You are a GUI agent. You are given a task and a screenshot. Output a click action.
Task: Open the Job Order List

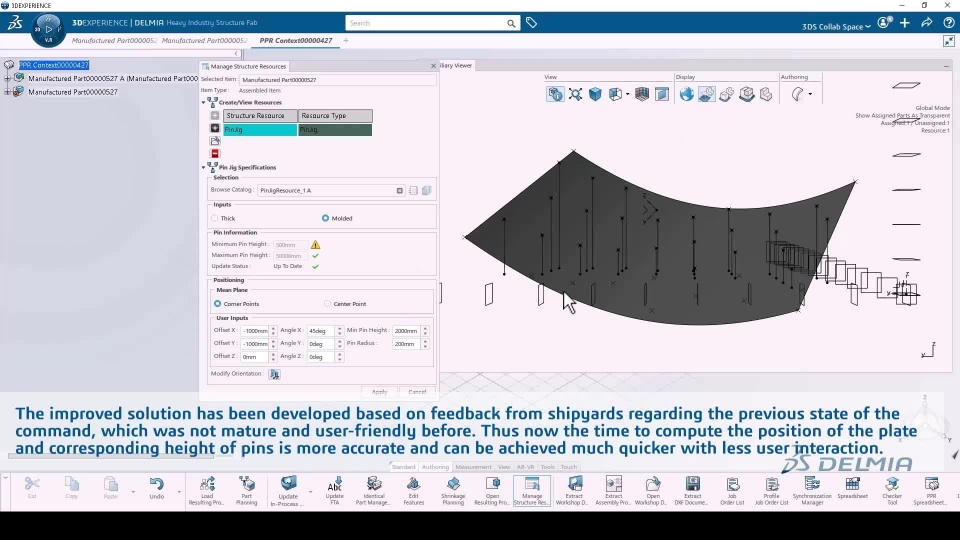click(732, 490)
